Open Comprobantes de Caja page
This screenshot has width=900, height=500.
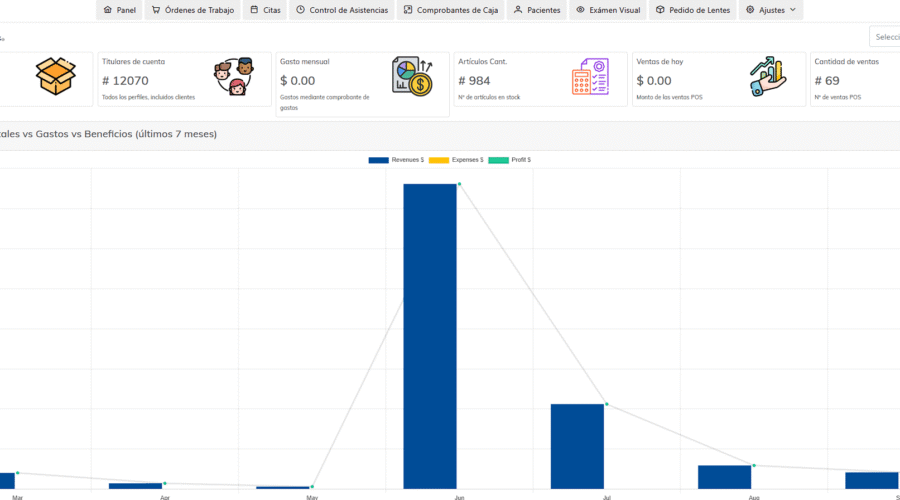click(449, 10)
